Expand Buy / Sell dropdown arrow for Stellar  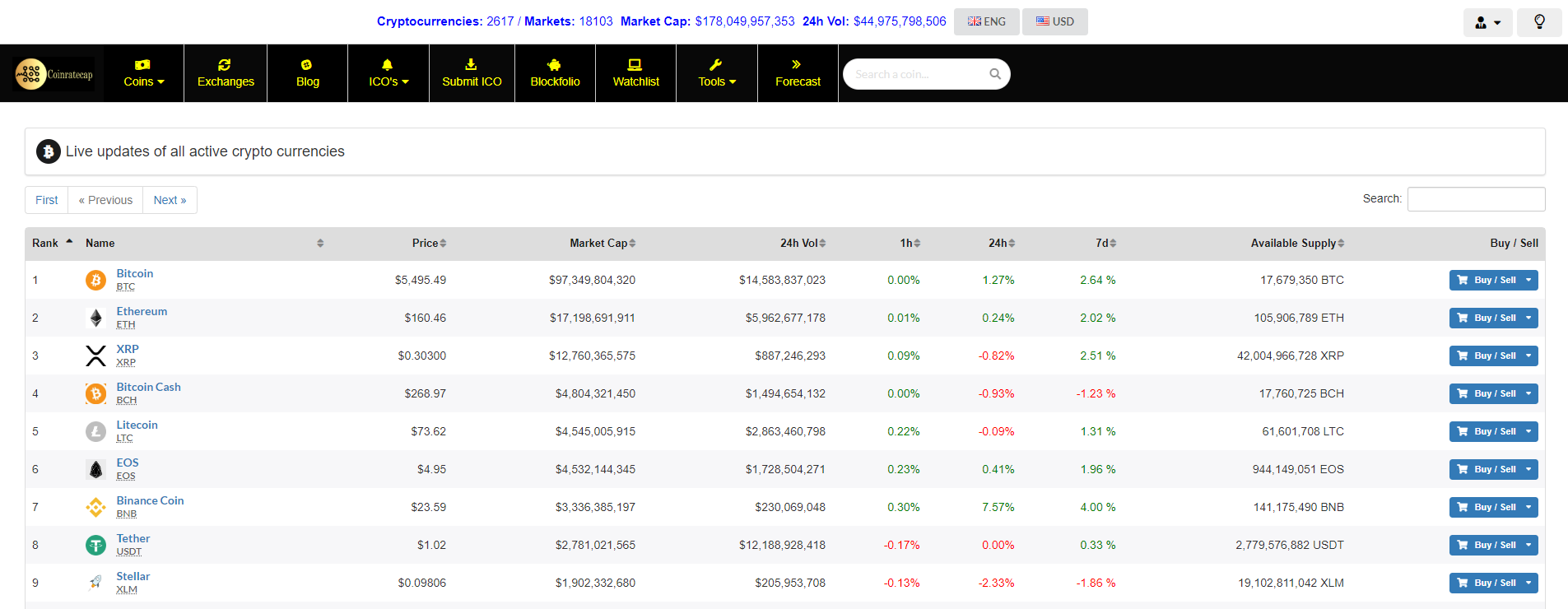(x=1529, y=583)
